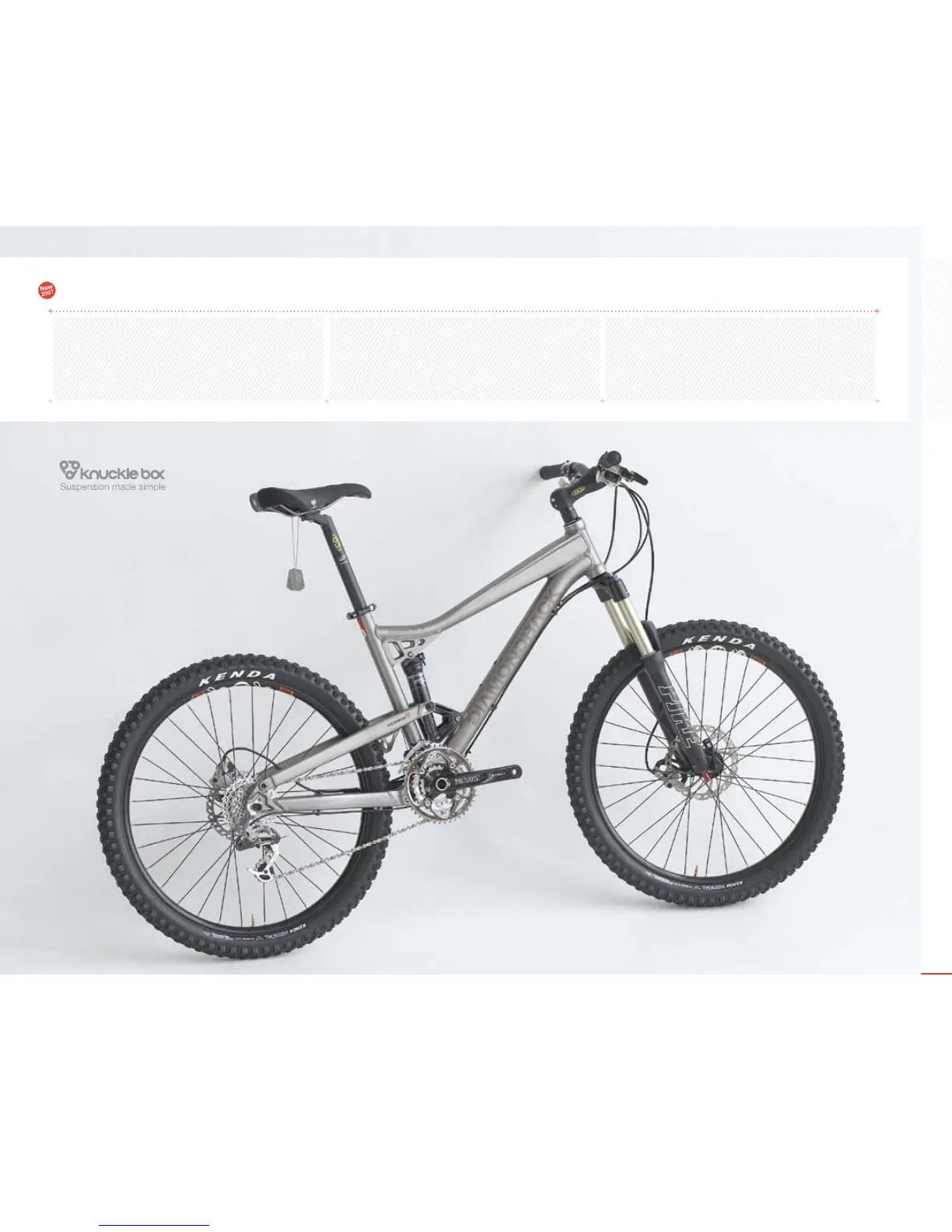Select the Knuckle Box wordmark text

[x=124, y=472]
